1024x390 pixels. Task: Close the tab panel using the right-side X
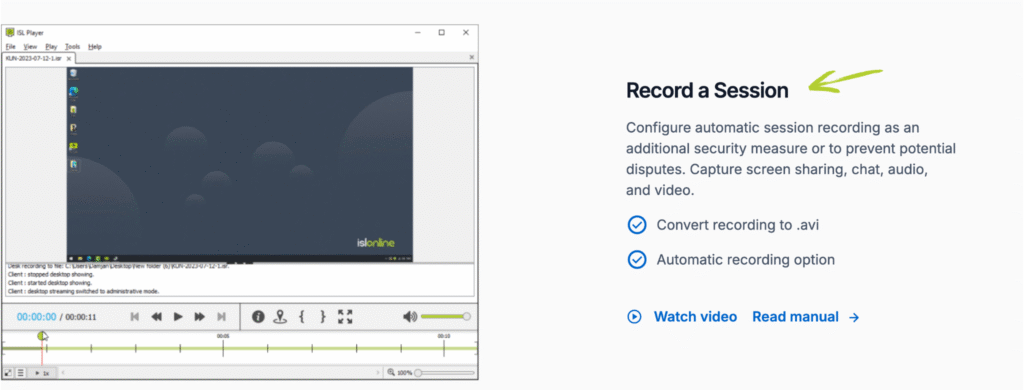472,57
